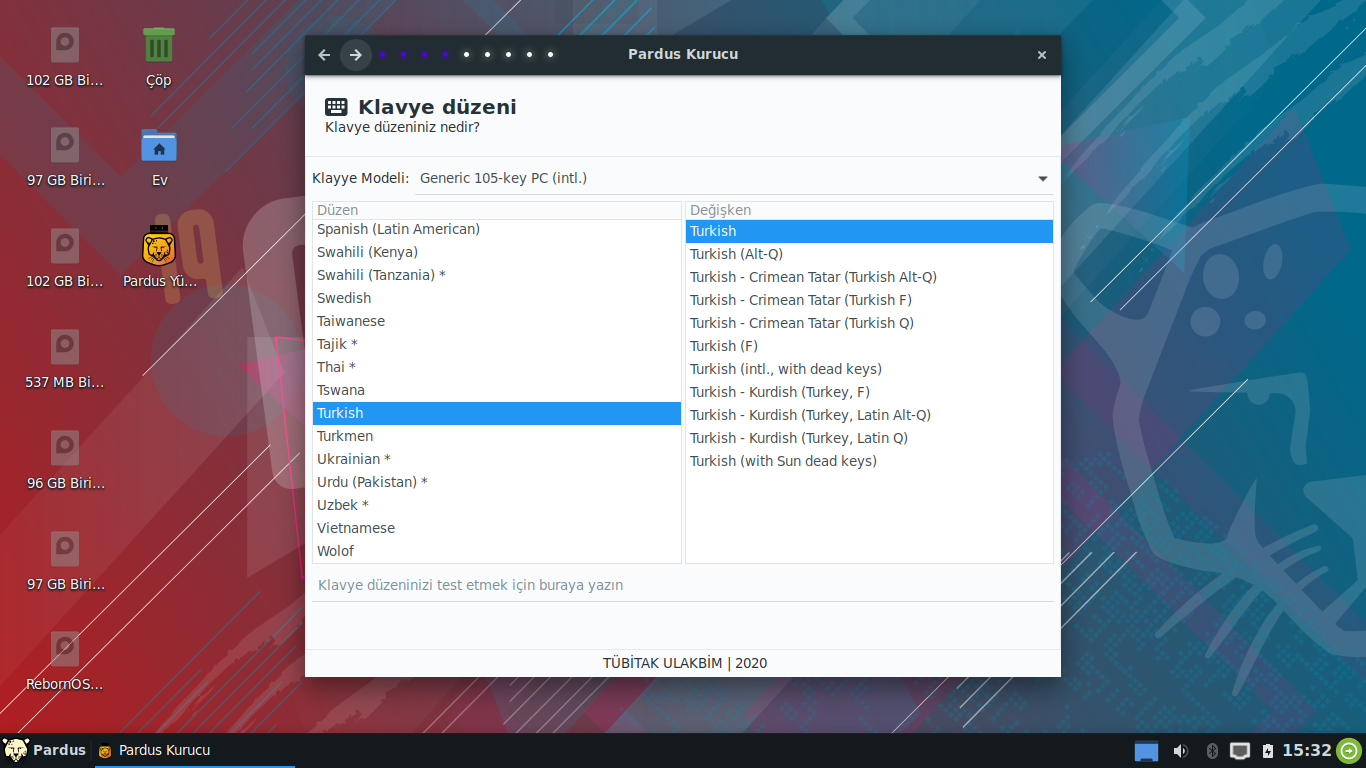Open the Çöp trash desktop icon
The height and width of the screenshot is (768, 1366).
click(158, 57)
